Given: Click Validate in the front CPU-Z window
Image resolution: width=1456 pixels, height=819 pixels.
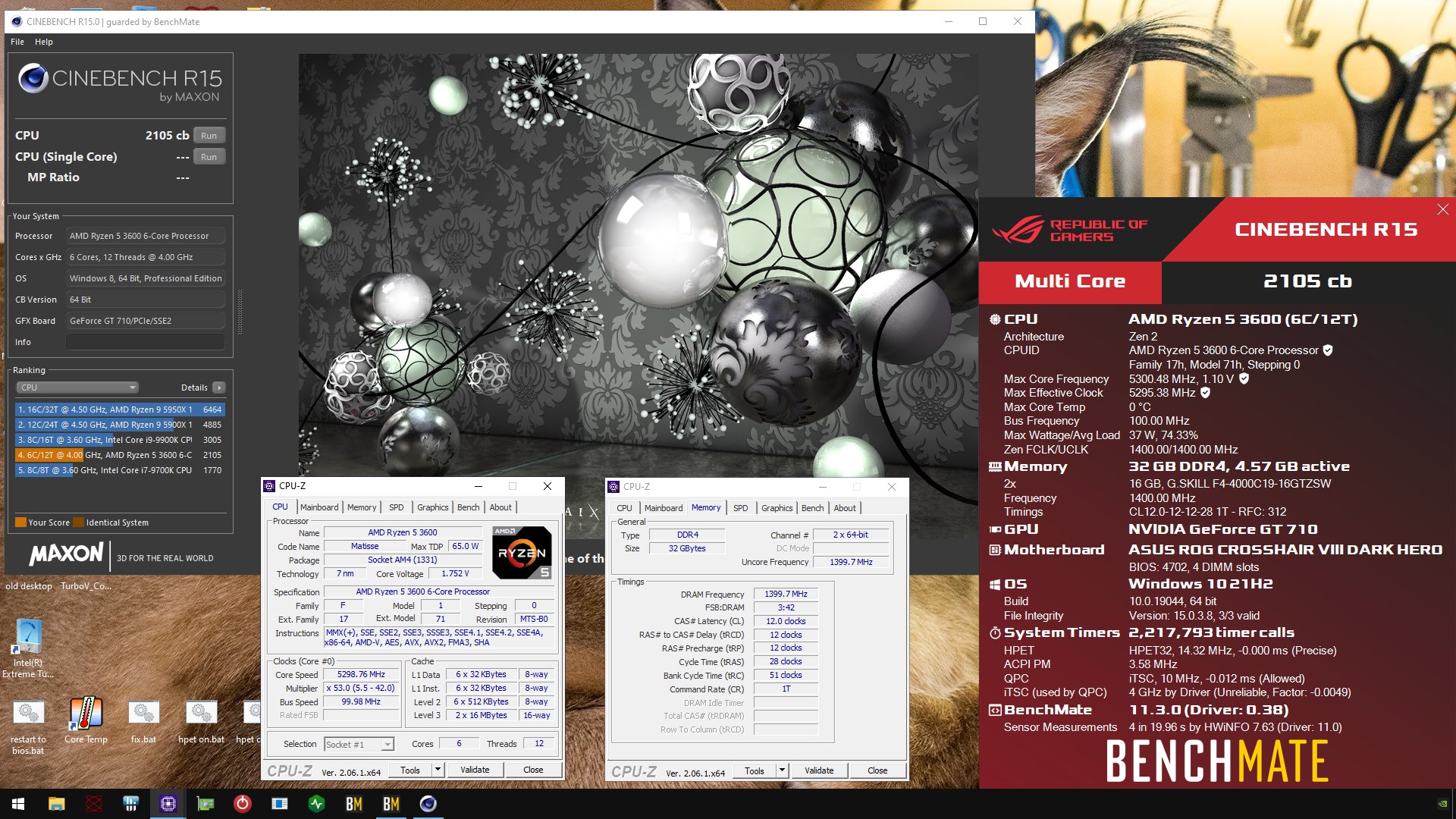Looking at the screenshot, I should [x=475, y=770].
